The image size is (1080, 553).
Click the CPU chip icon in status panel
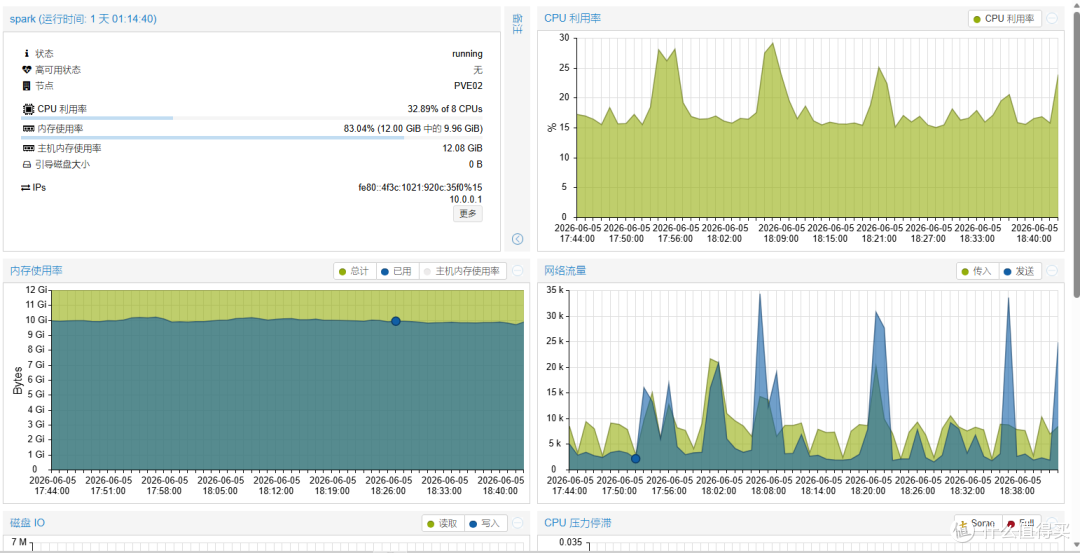(x=28, y=109)
